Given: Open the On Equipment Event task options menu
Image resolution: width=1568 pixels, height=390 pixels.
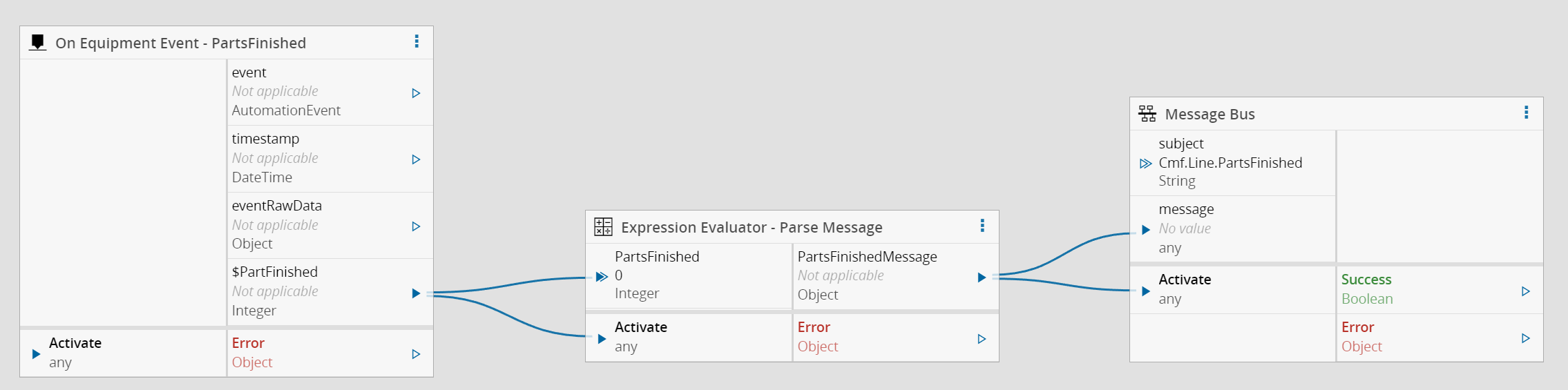Looking at the screenshot, I should point(417,41).
